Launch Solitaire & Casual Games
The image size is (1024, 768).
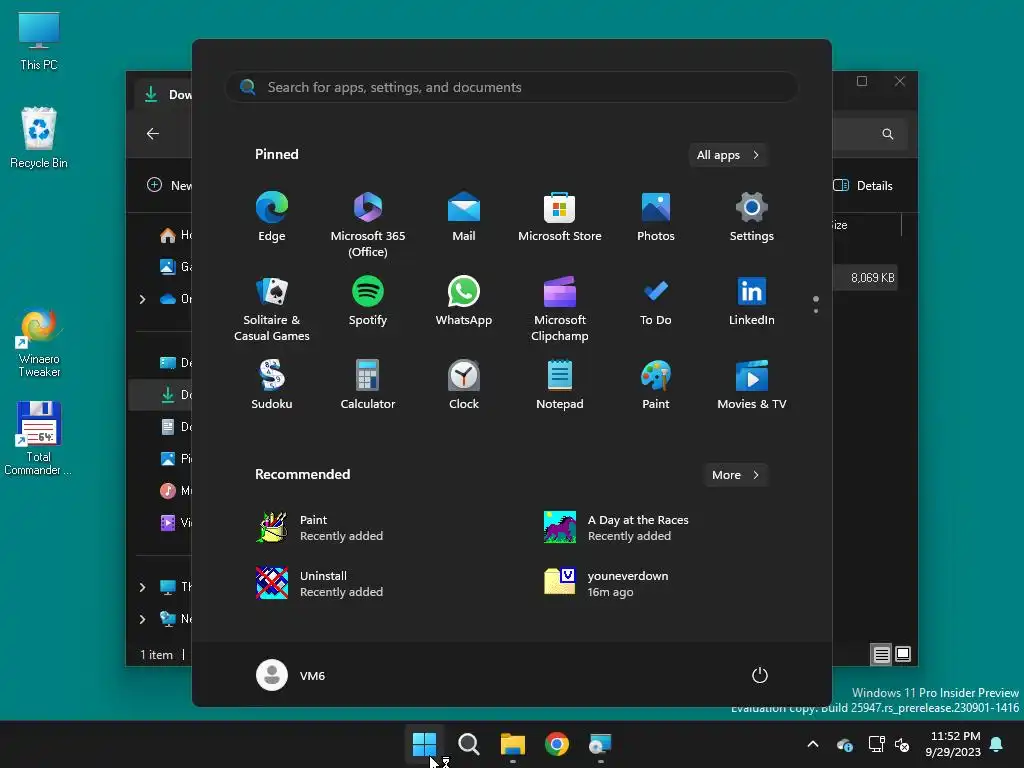coord(272,308)
